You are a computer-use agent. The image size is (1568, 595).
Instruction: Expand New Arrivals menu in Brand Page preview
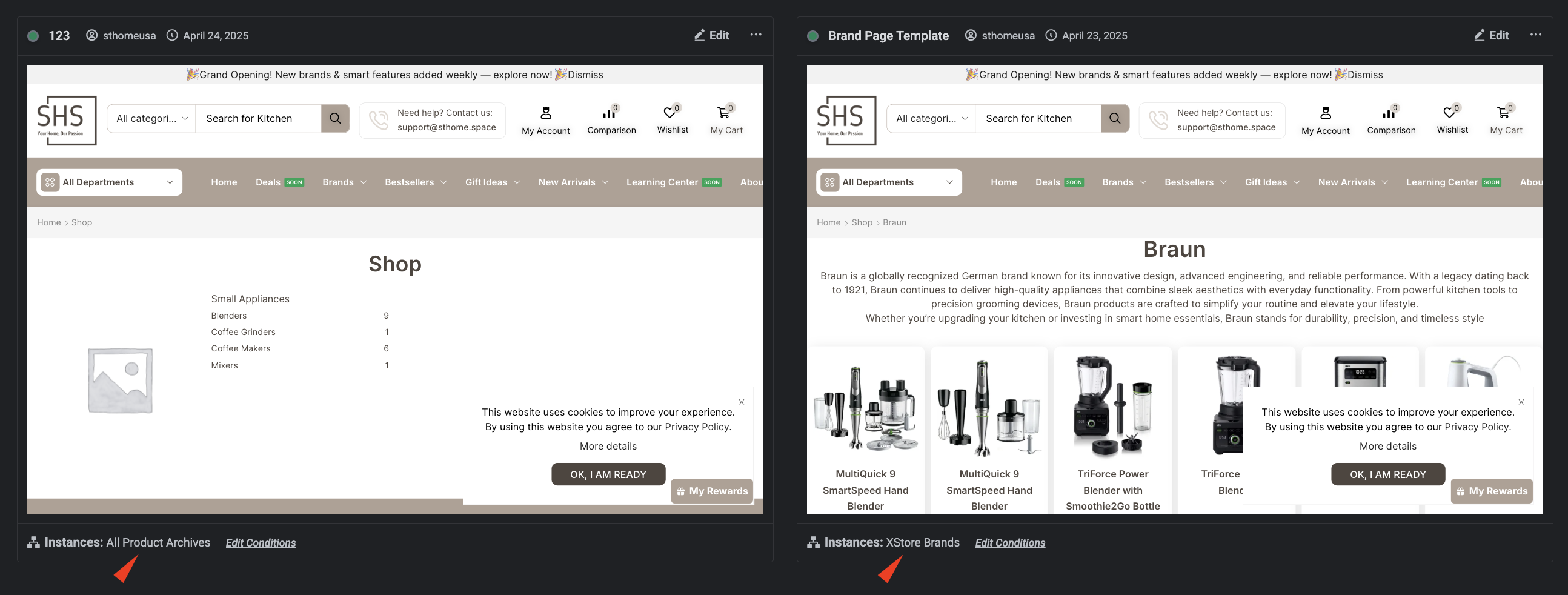point(1353,182)
